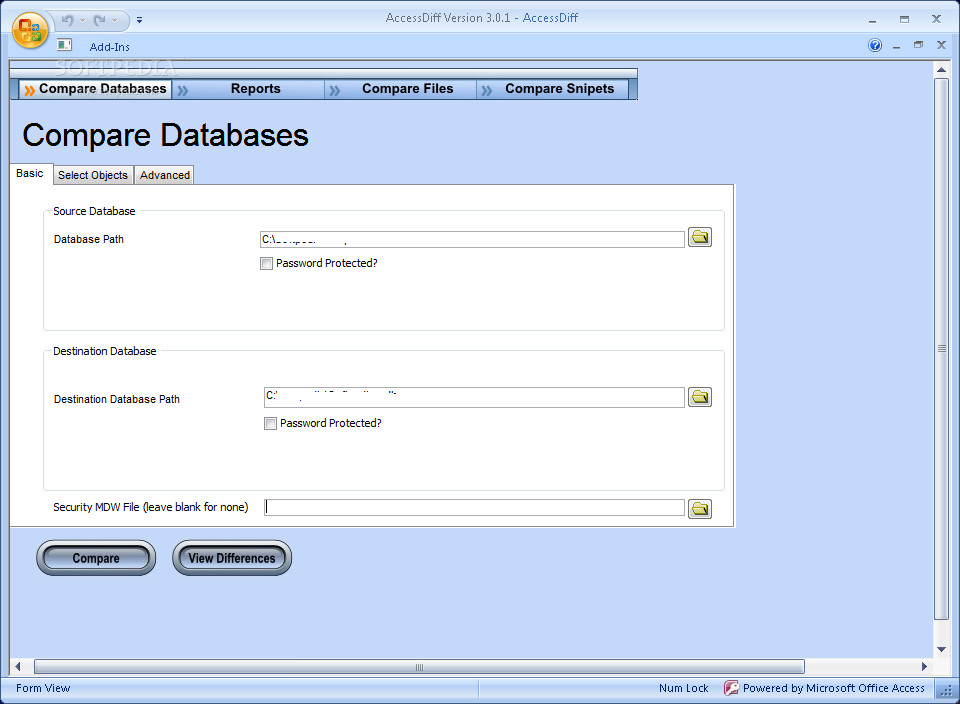Viewport: 960px width, 704px height.
Task: Click the source Database Path field
Action: pyautogui.click(x=472, y=239)
